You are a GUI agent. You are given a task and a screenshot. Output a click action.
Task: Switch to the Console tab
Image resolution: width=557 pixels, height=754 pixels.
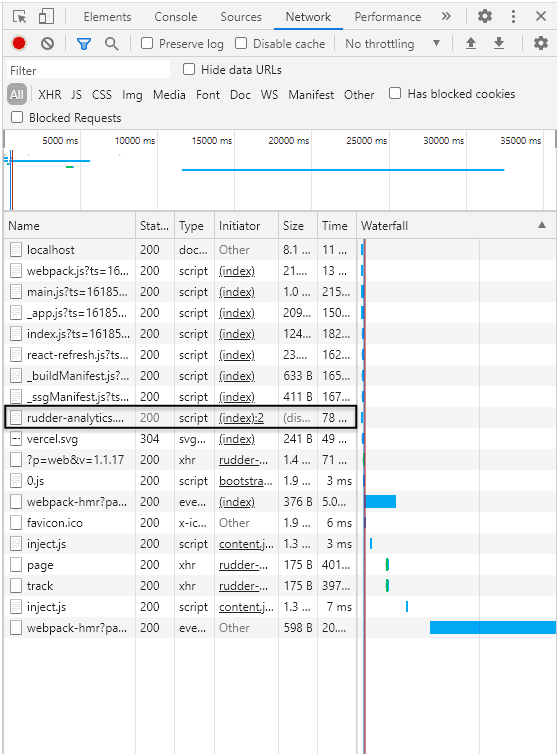click(x=176, y=17)
